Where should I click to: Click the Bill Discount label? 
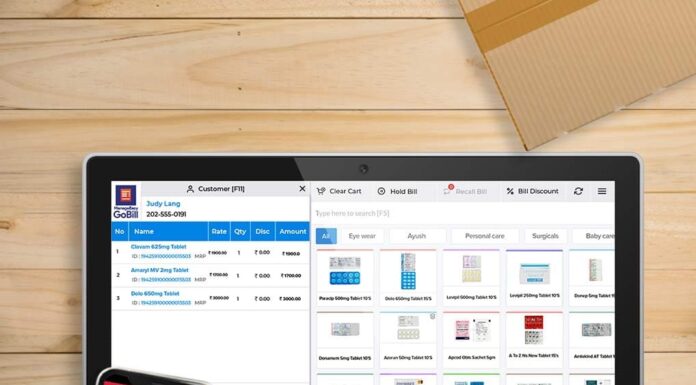click(x=538, y=191)
